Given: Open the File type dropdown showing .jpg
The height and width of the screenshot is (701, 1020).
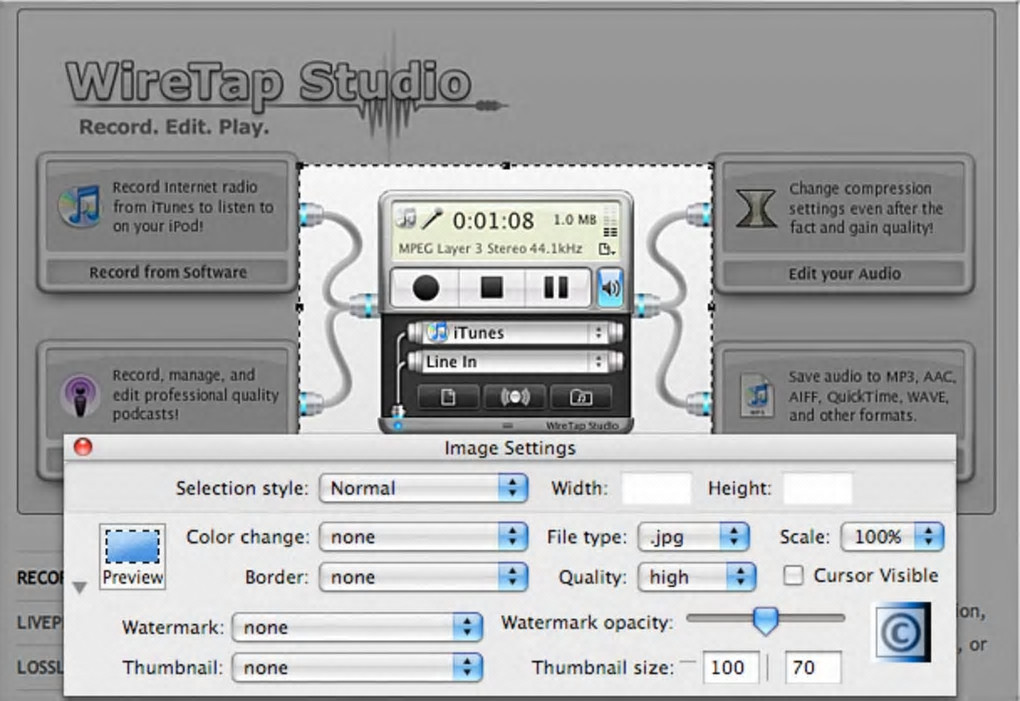Looking at the screenshot, I should coord(693,537).
